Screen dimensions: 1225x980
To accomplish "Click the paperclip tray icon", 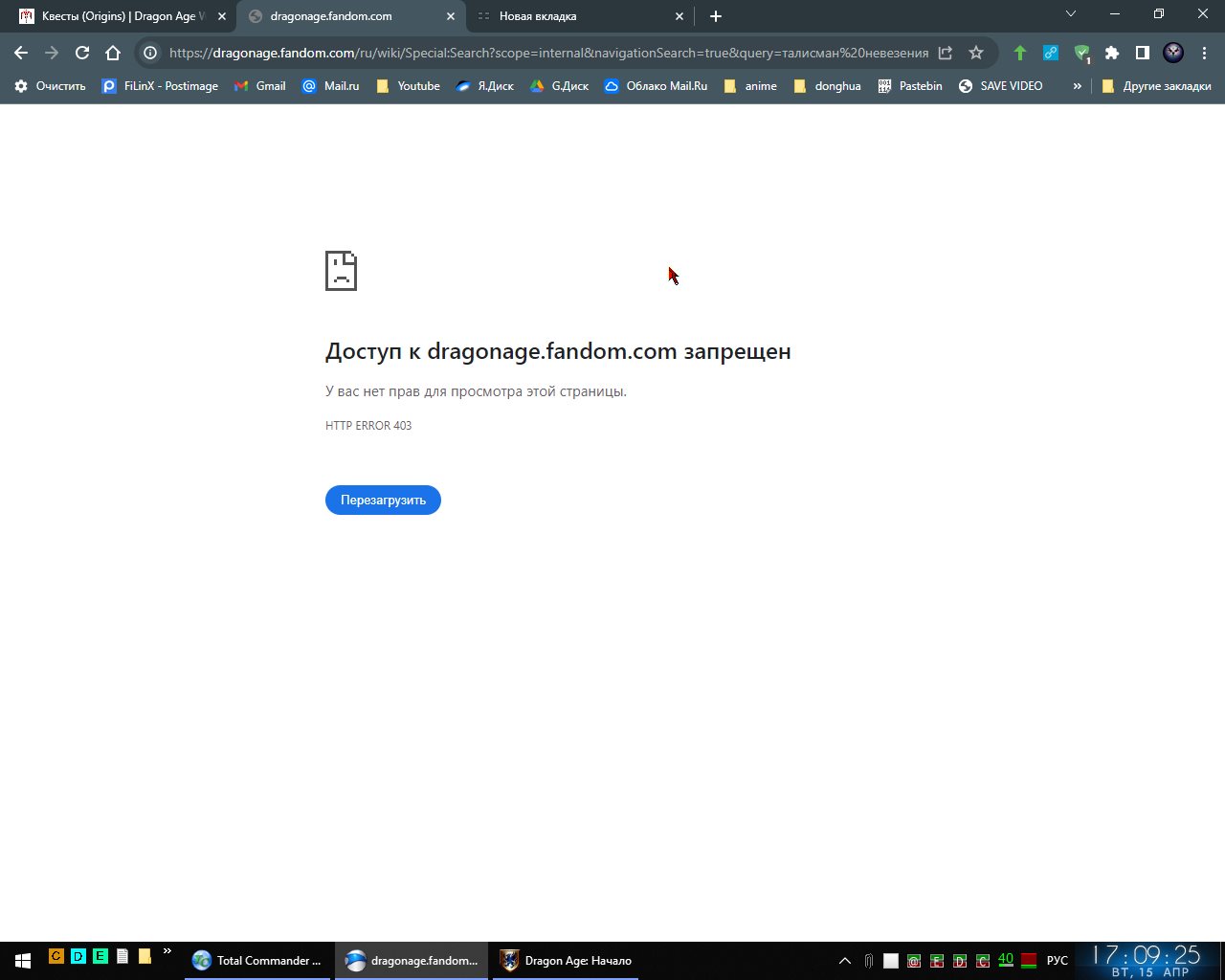I will [868, 961].
